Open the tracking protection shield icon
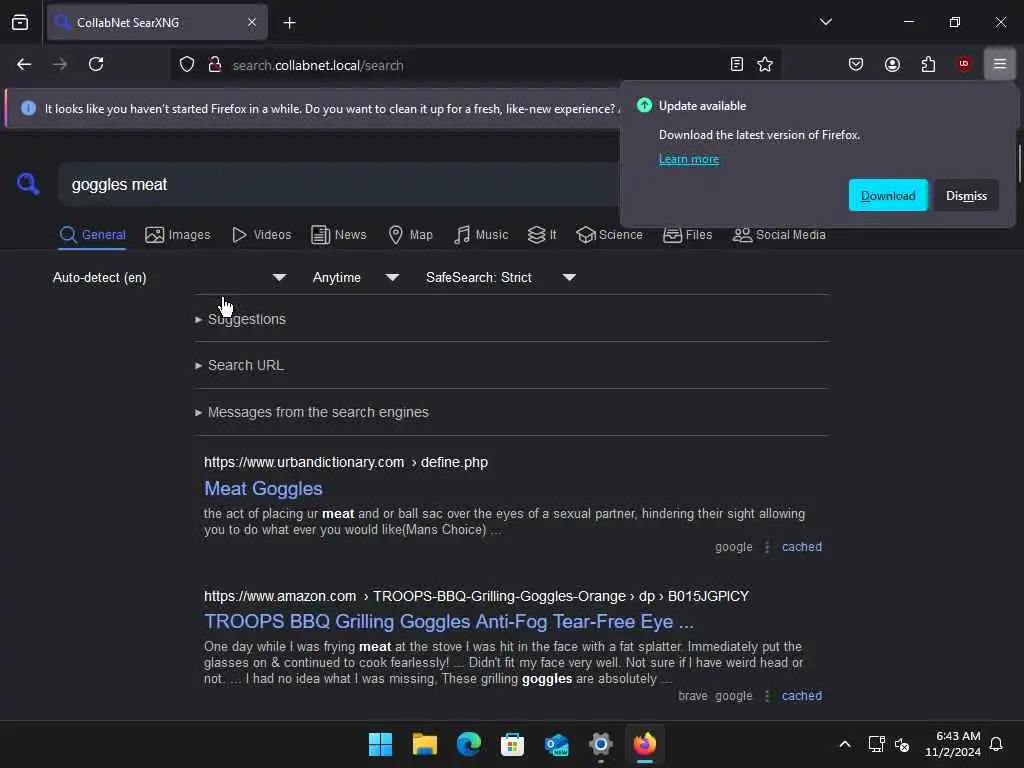1024x768 pixels. 187,65
